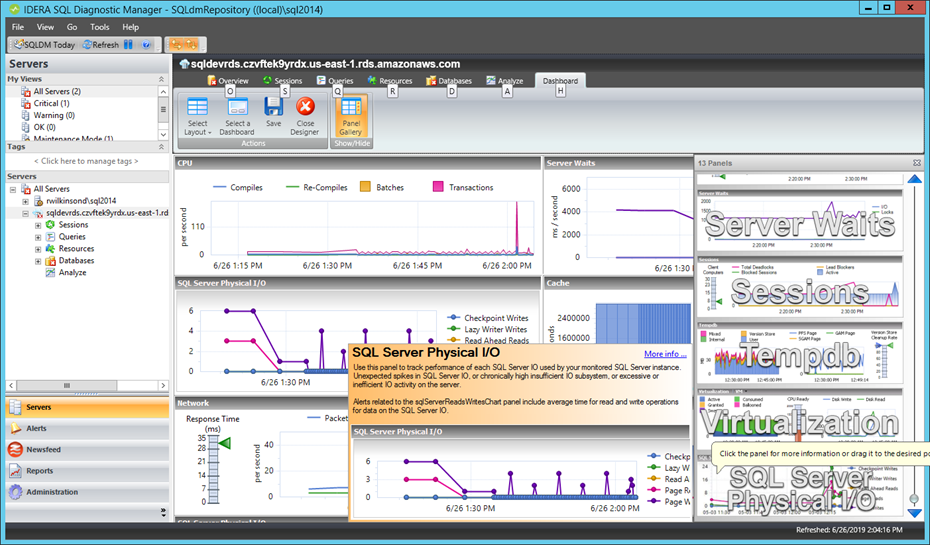Open the Reports navigation pane
This screenshot has width=930, height=545.
point(88,471)
